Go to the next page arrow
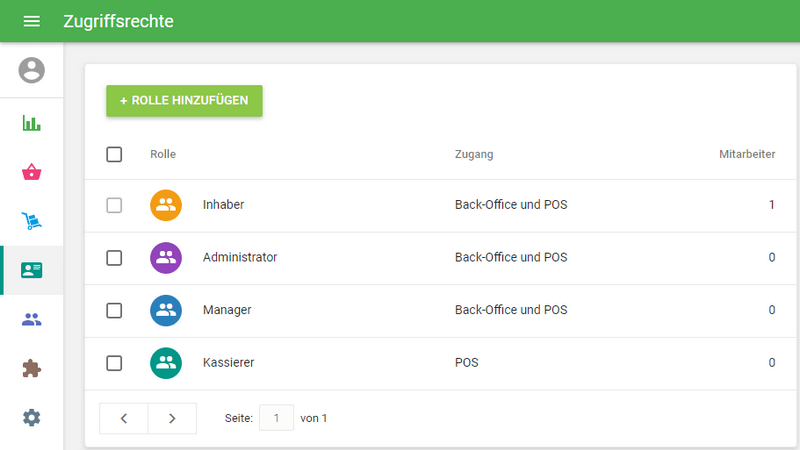Screen dimensions: 800x450 (x=172, y=418)
